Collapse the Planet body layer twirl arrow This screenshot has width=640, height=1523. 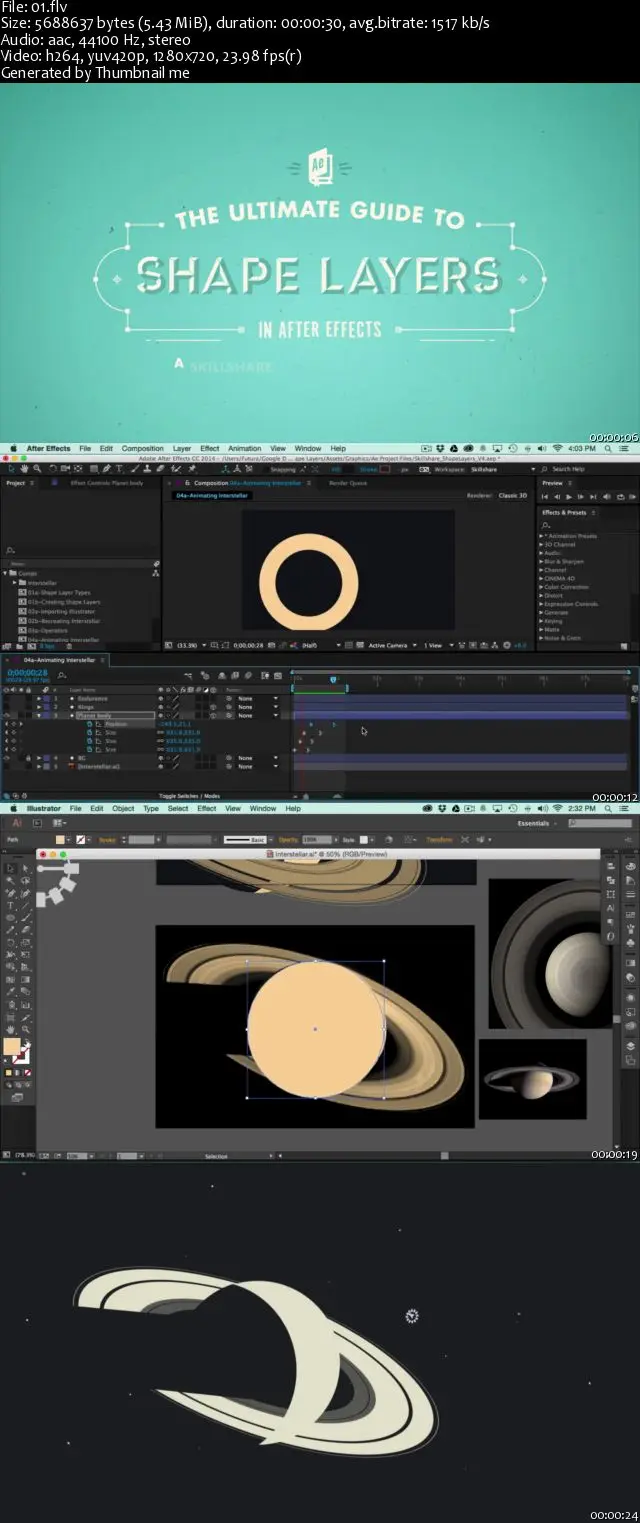[38, 715]
